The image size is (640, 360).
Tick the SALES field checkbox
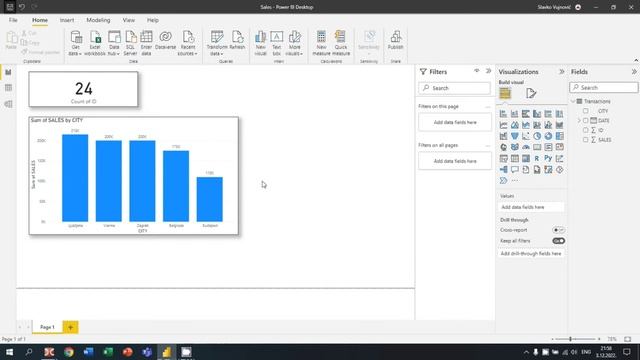(x=586, y=140)
